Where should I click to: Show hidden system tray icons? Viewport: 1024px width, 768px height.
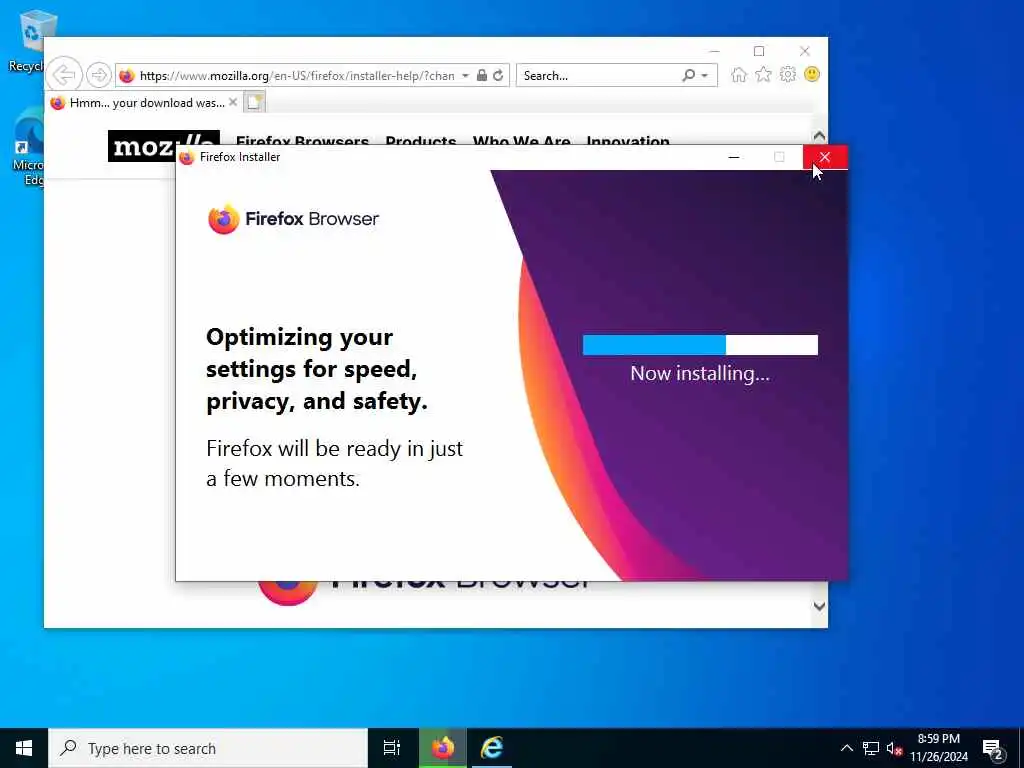pyautogui.click(x=846, y=748)
